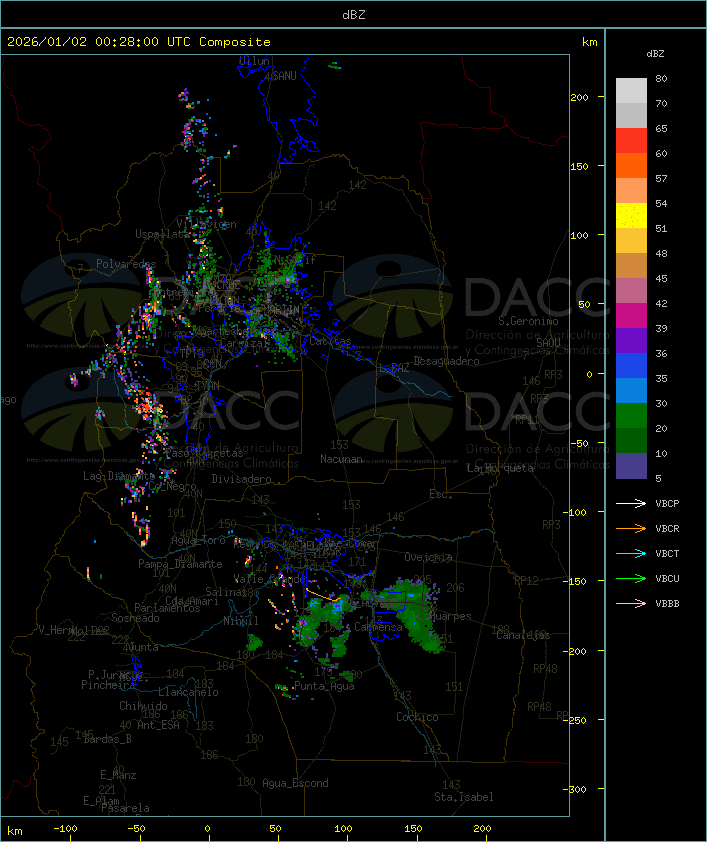Click the Desaguadero map label
The height and width of the screenshot is (842, 707).
[x=446, y=361]
